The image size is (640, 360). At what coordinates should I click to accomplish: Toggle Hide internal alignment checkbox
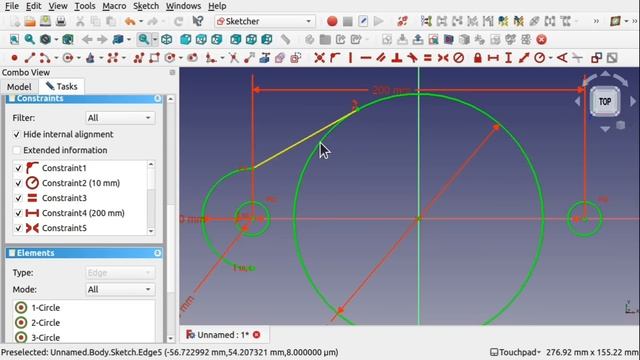pos(16,134)
